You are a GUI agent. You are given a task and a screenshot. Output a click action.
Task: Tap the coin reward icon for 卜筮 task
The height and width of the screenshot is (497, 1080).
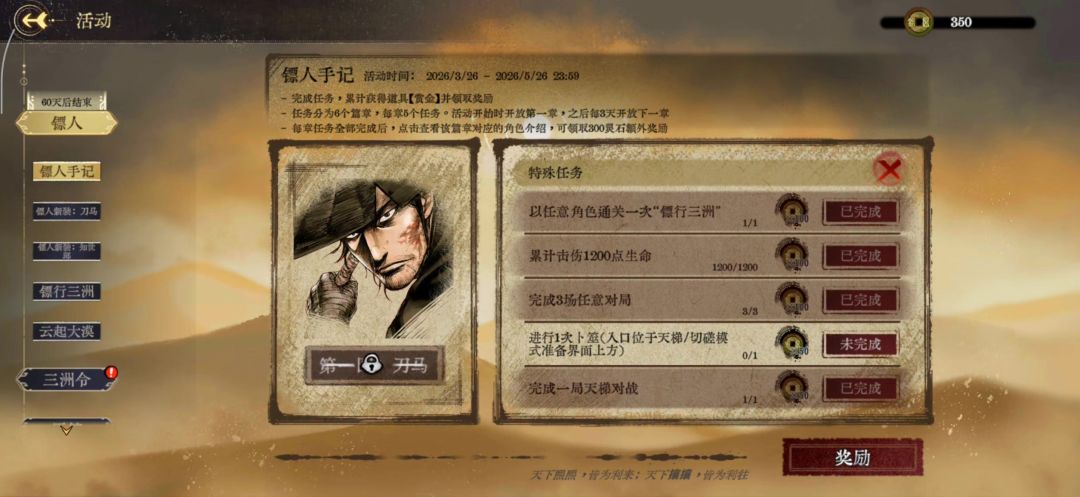(792, 343)
